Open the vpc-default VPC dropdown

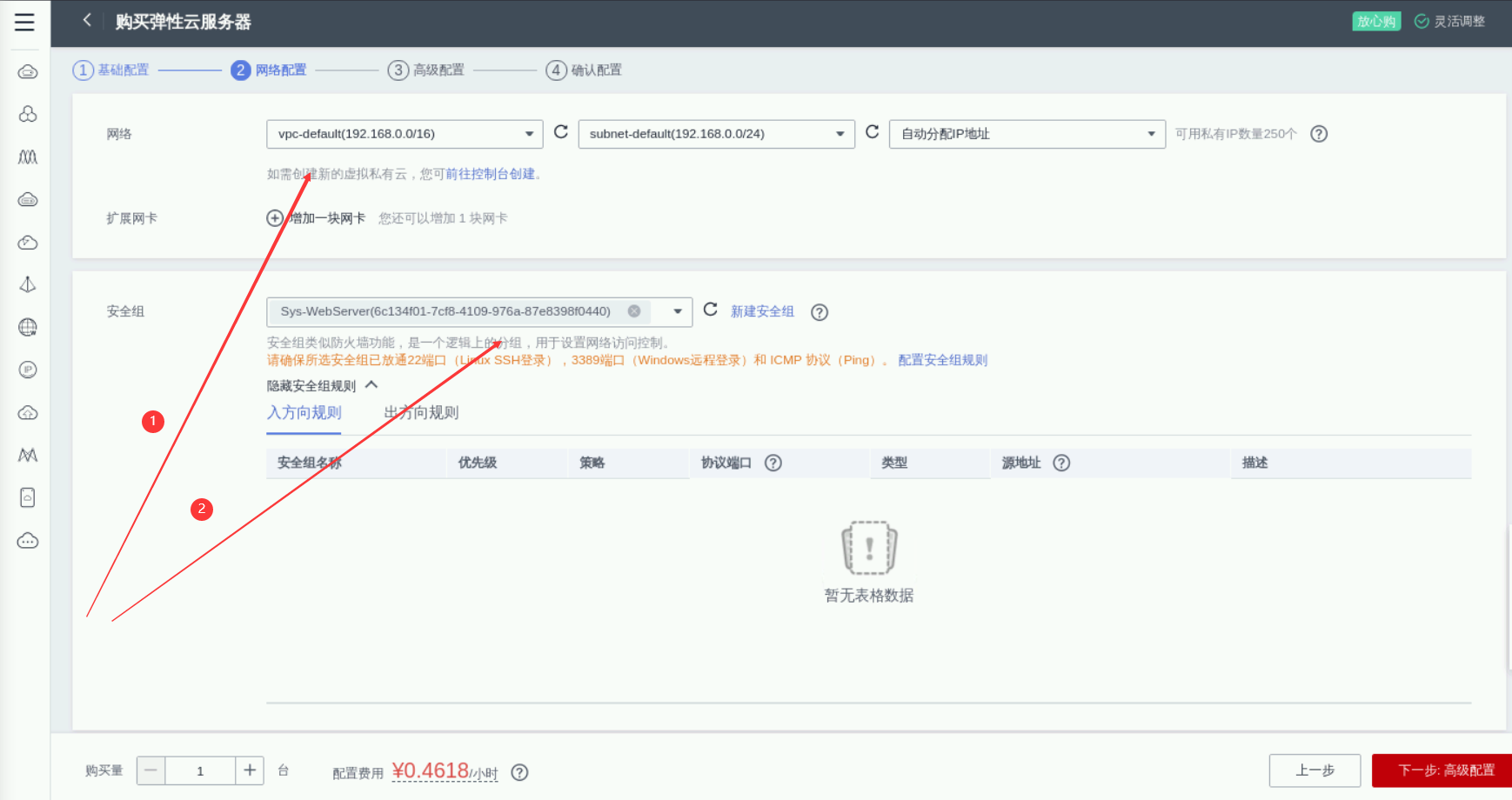[405, 134]
